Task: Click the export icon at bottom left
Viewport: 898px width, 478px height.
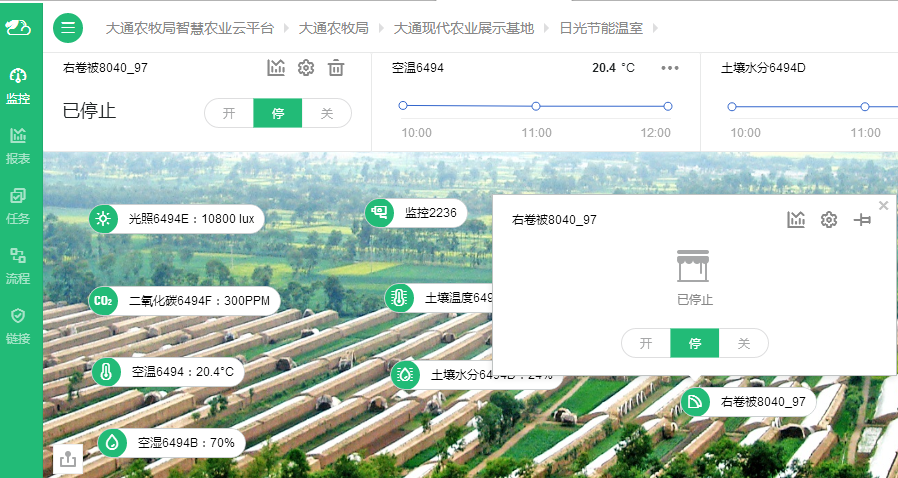Action: pyautogui.click(x=68, y=459)
